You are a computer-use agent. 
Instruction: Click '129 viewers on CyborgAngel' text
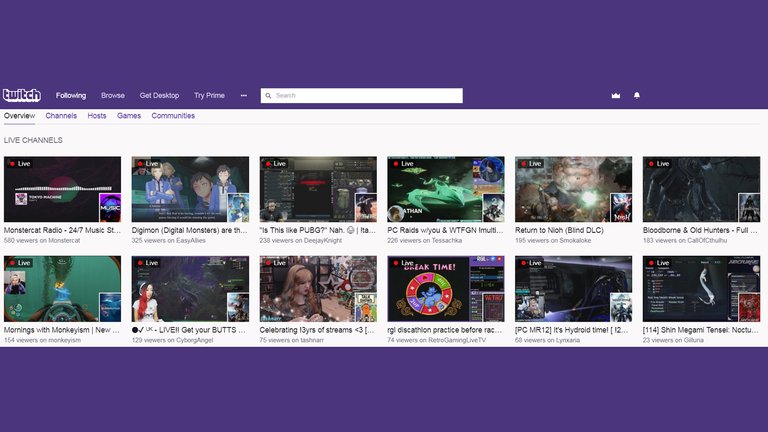(172, 340)
